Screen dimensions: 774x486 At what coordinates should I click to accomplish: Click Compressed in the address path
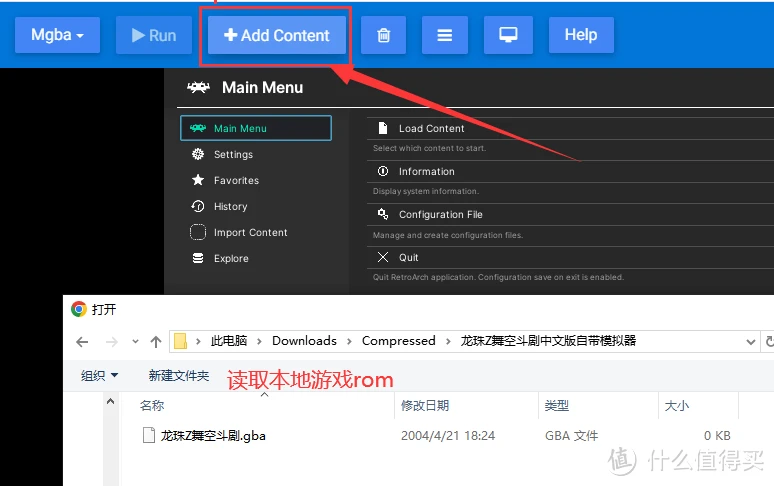[x=398, y=341]
